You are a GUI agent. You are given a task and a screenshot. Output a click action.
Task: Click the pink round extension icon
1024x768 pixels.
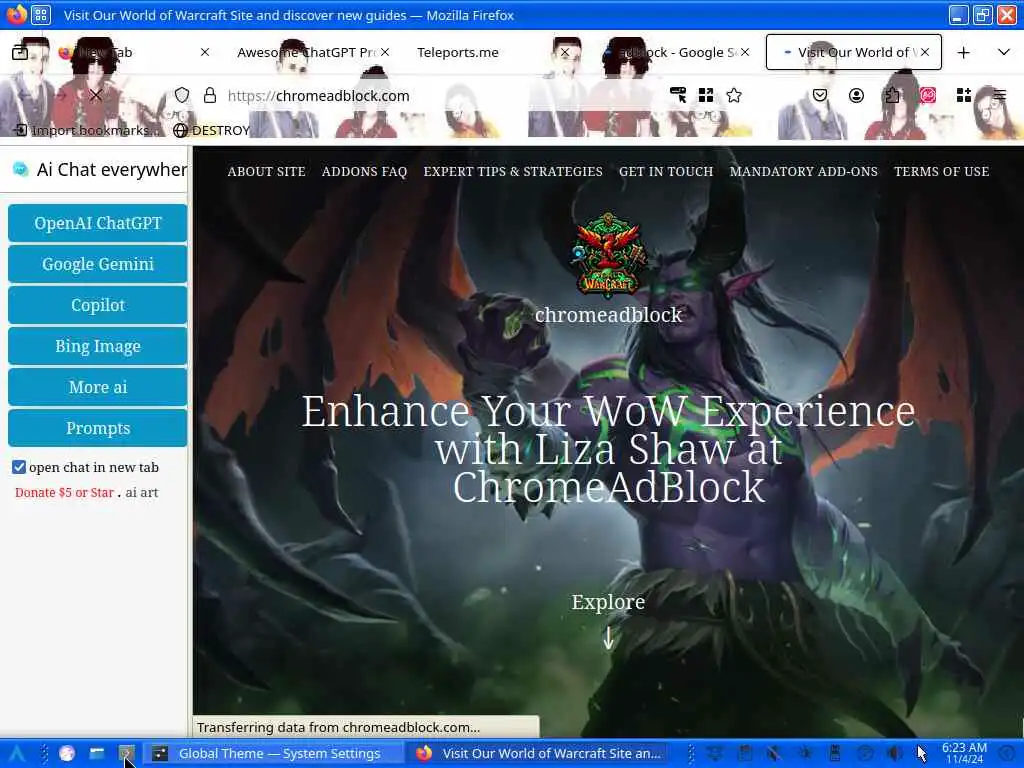click(927, 95)
